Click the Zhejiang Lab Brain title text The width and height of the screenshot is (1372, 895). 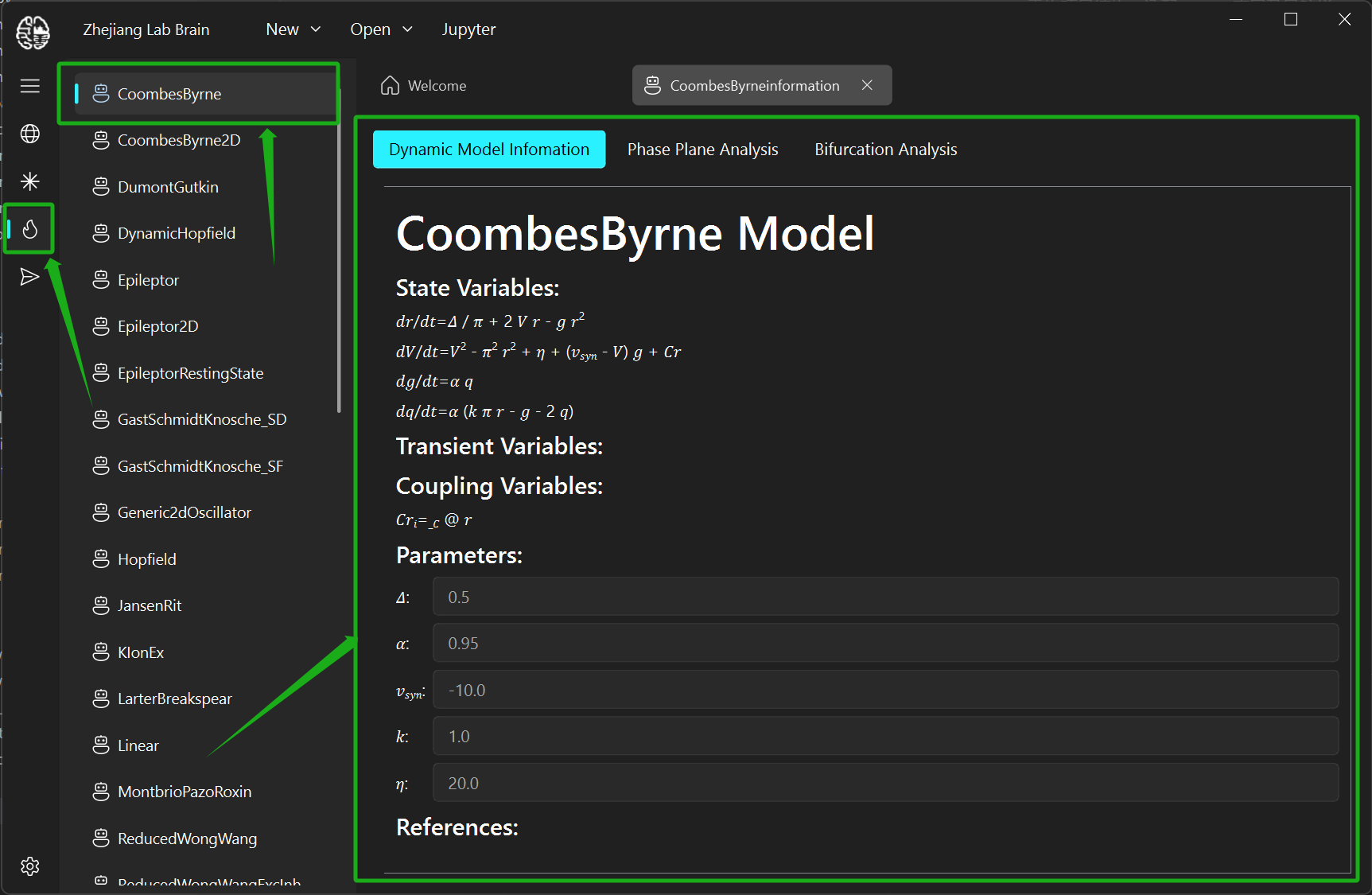pos(146,29)
